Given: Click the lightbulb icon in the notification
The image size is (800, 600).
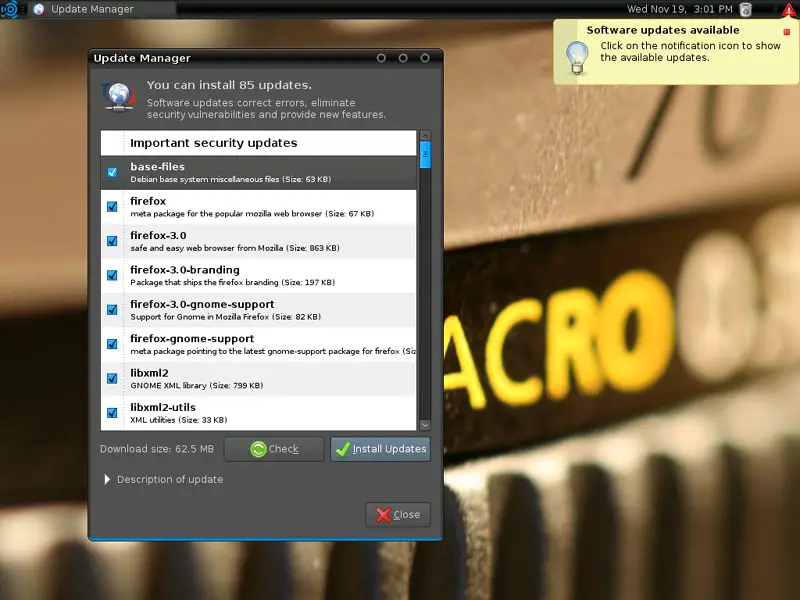Looking at the screenshot, I should point(577,58).
